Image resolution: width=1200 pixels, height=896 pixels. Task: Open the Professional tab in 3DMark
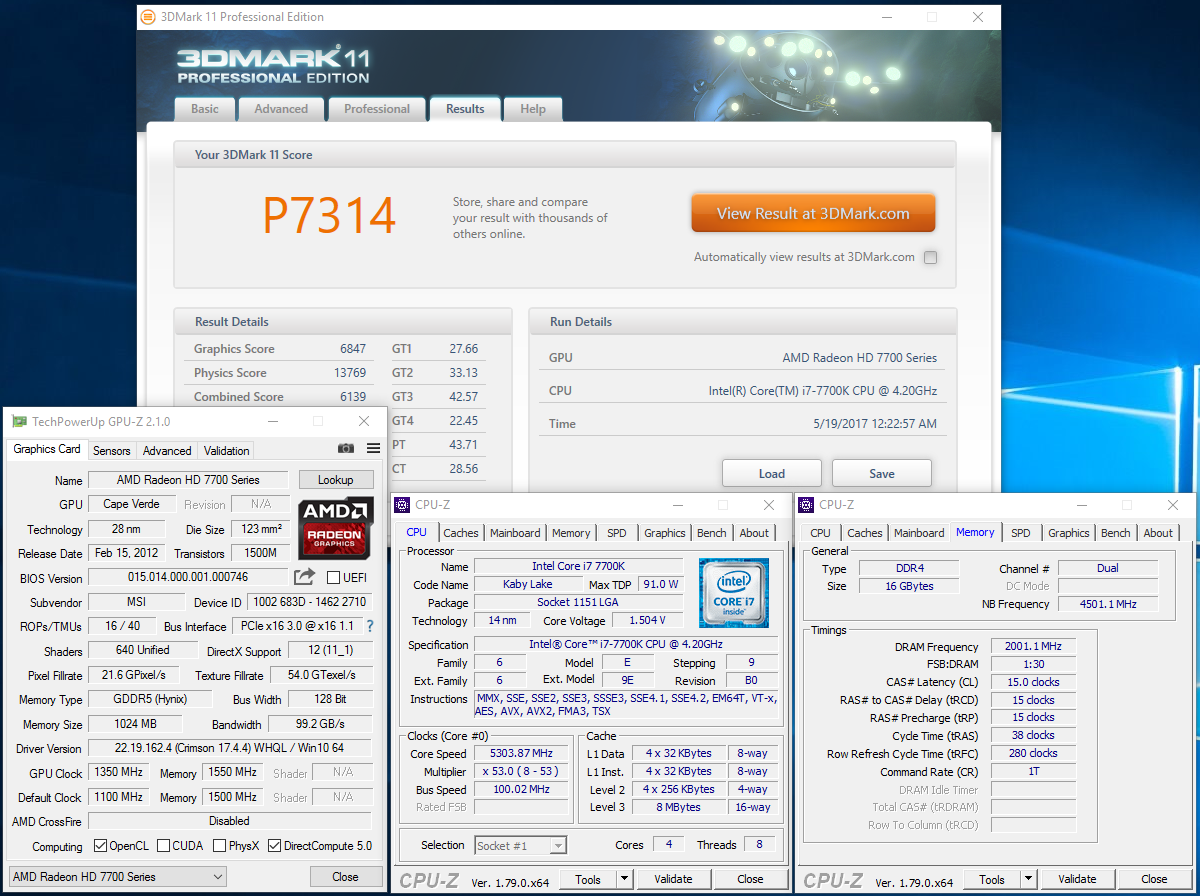[377, 109]
